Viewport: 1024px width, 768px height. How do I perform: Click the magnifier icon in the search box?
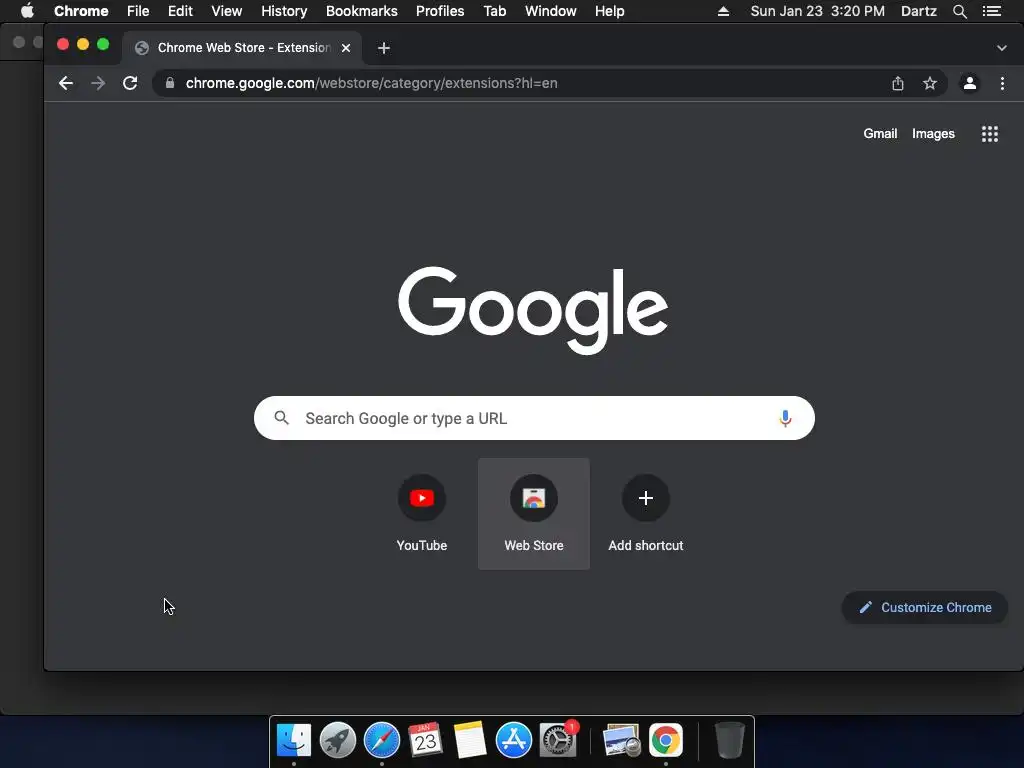(281, 417)
